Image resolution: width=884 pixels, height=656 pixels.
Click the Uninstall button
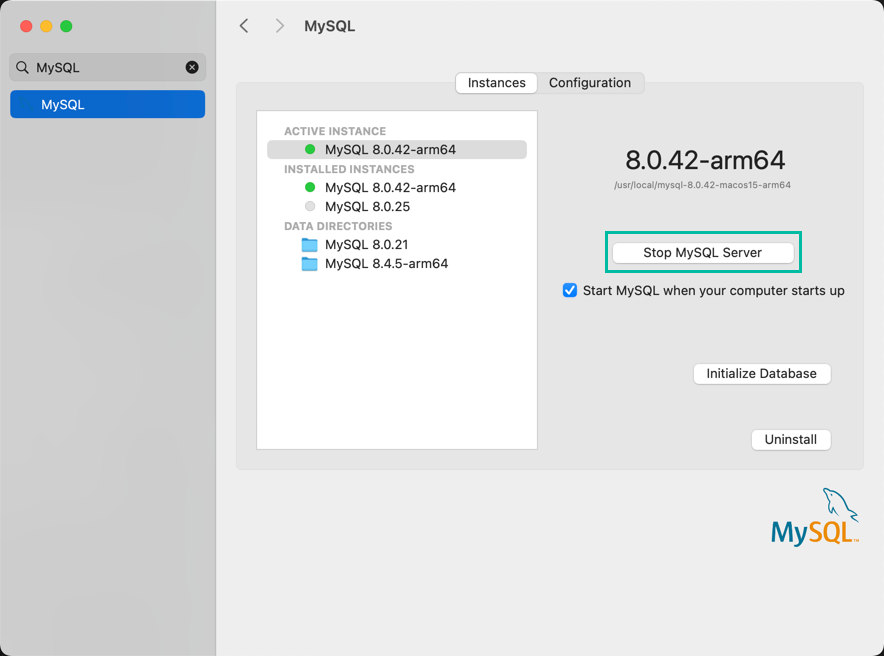(791, 440)
